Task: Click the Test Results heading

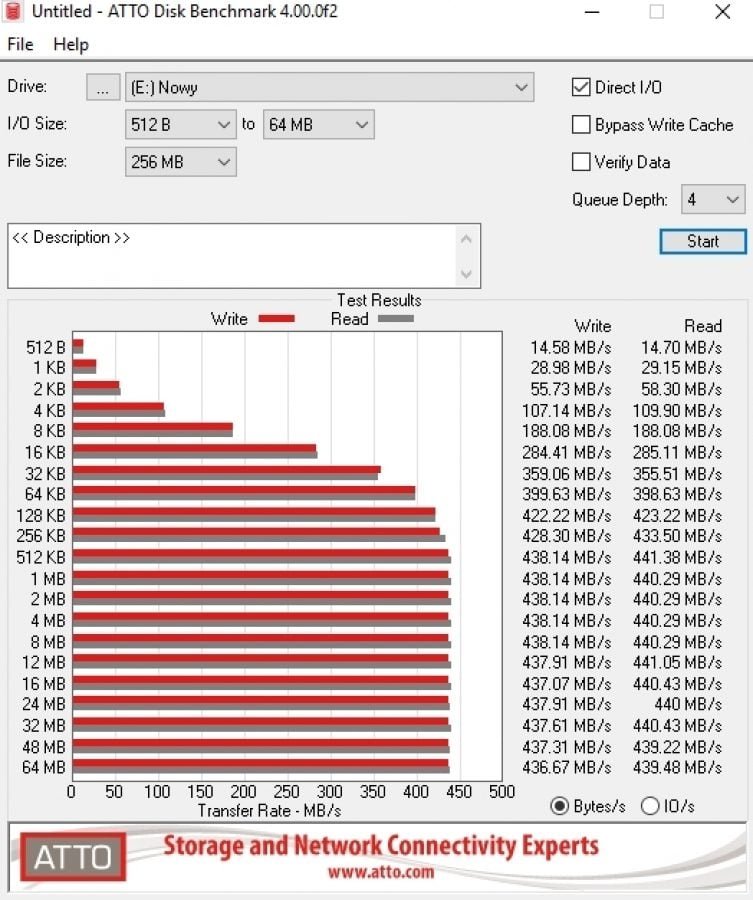Action: [x=379, y=300]
